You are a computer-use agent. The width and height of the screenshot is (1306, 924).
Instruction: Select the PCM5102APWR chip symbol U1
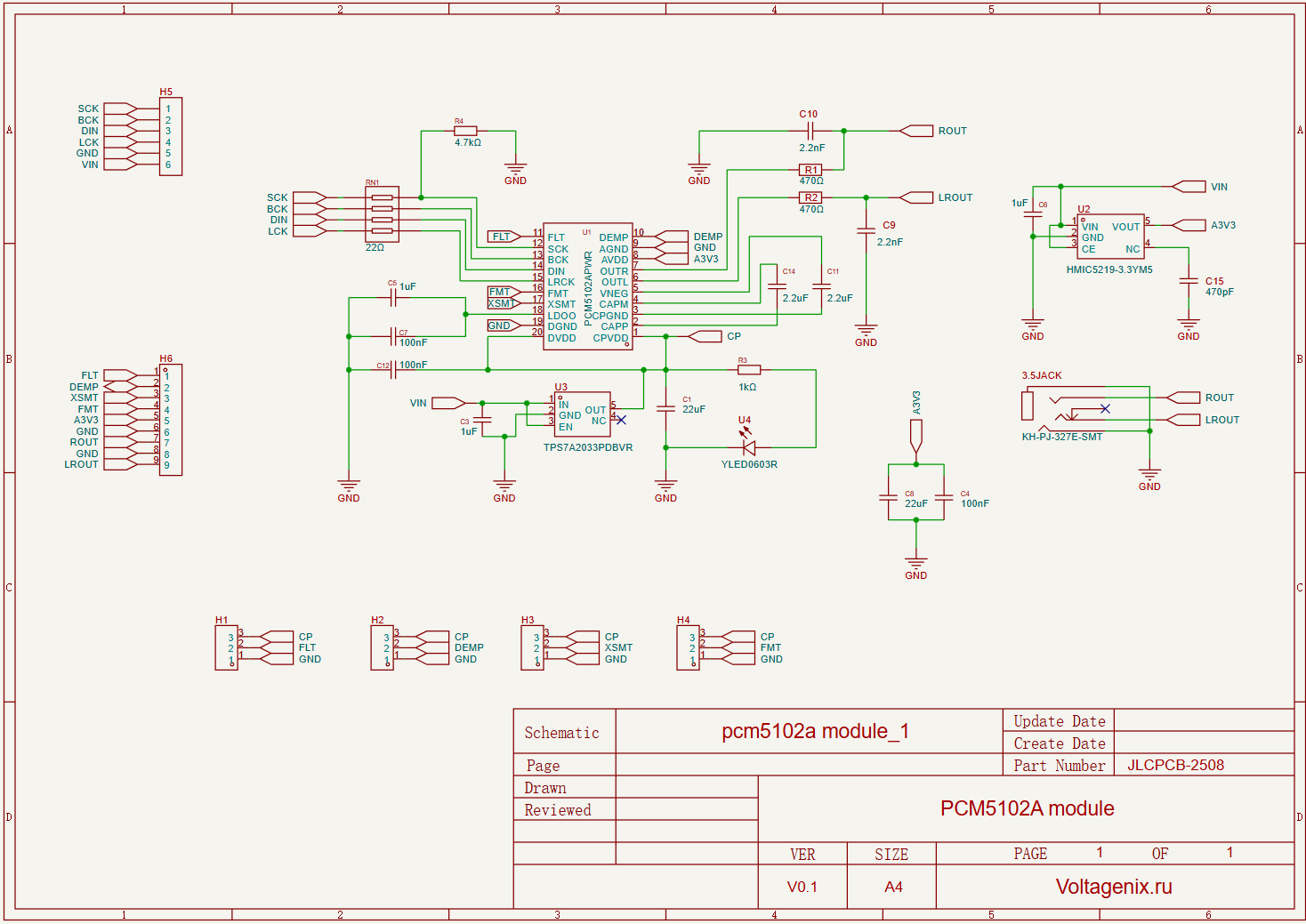[587, 285]
